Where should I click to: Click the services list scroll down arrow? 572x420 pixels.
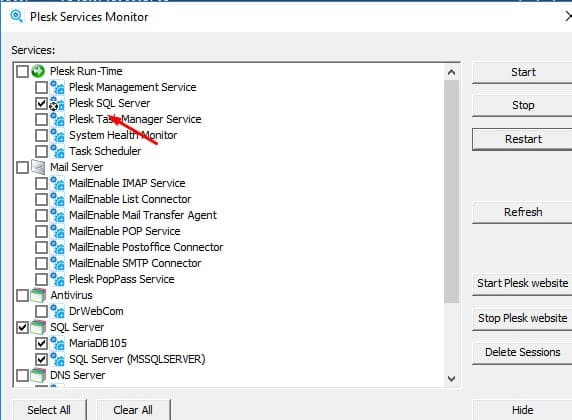[x=451, y=379]
